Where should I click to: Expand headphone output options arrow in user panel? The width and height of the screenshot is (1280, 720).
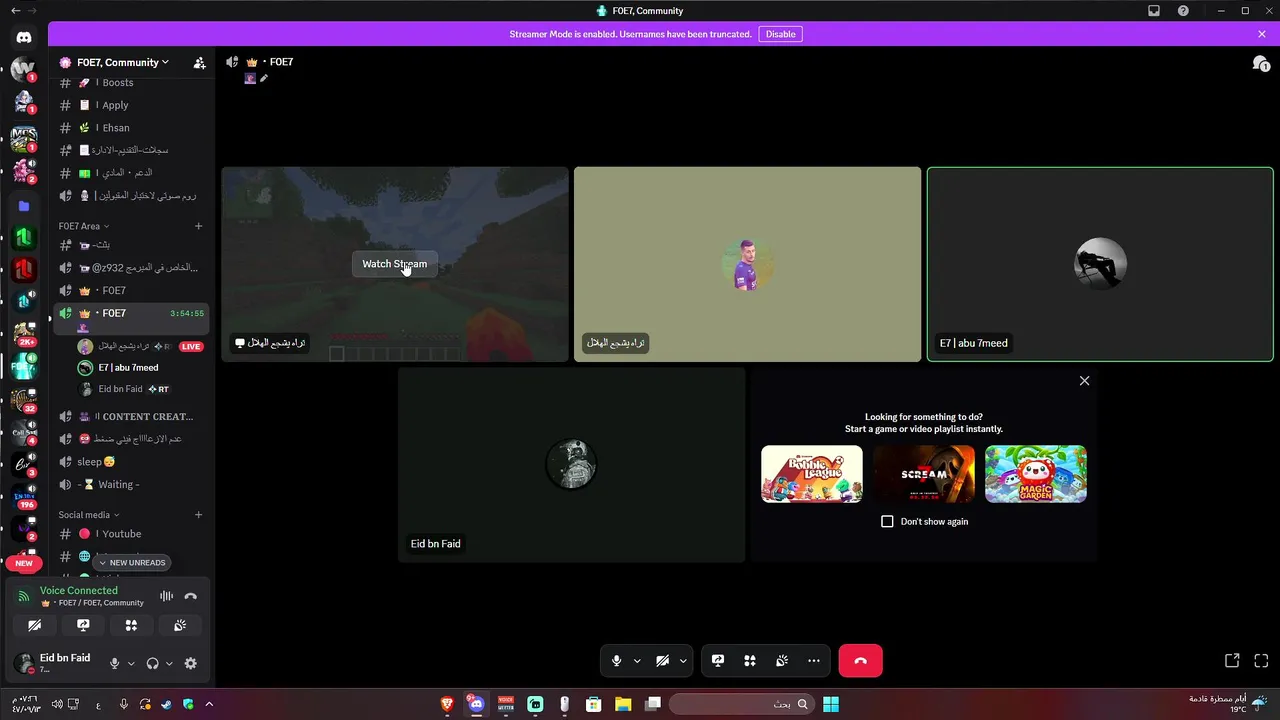coord(169,663)
